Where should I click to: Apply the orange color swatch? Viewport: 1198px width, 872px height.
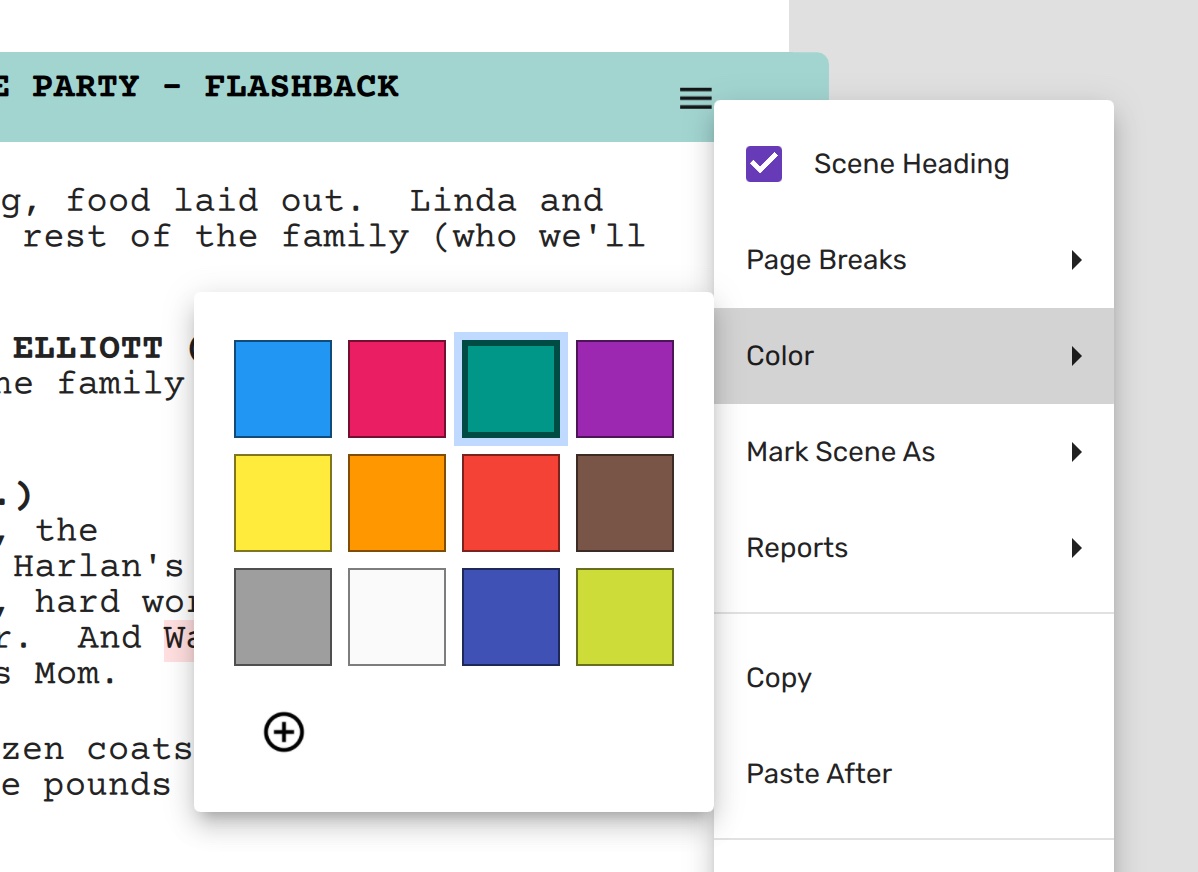coord(397,503)
